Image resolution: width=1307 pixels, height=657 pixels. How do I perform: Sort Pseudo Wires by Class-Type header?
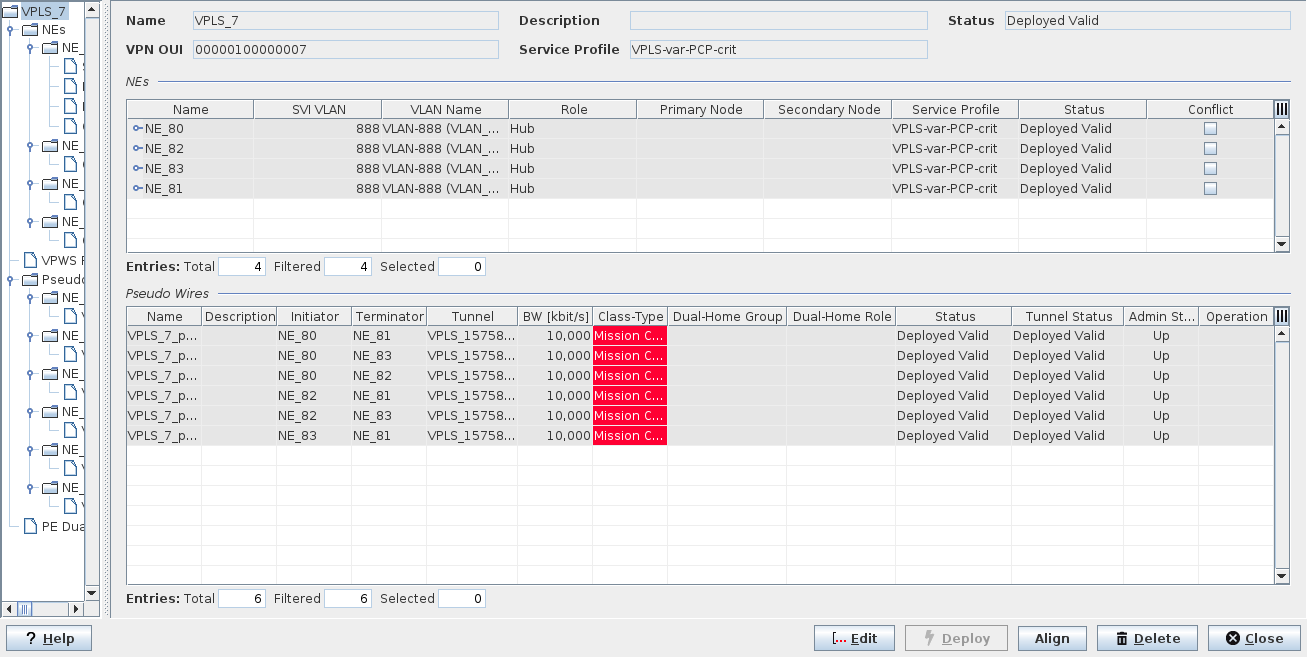[630, 317]
